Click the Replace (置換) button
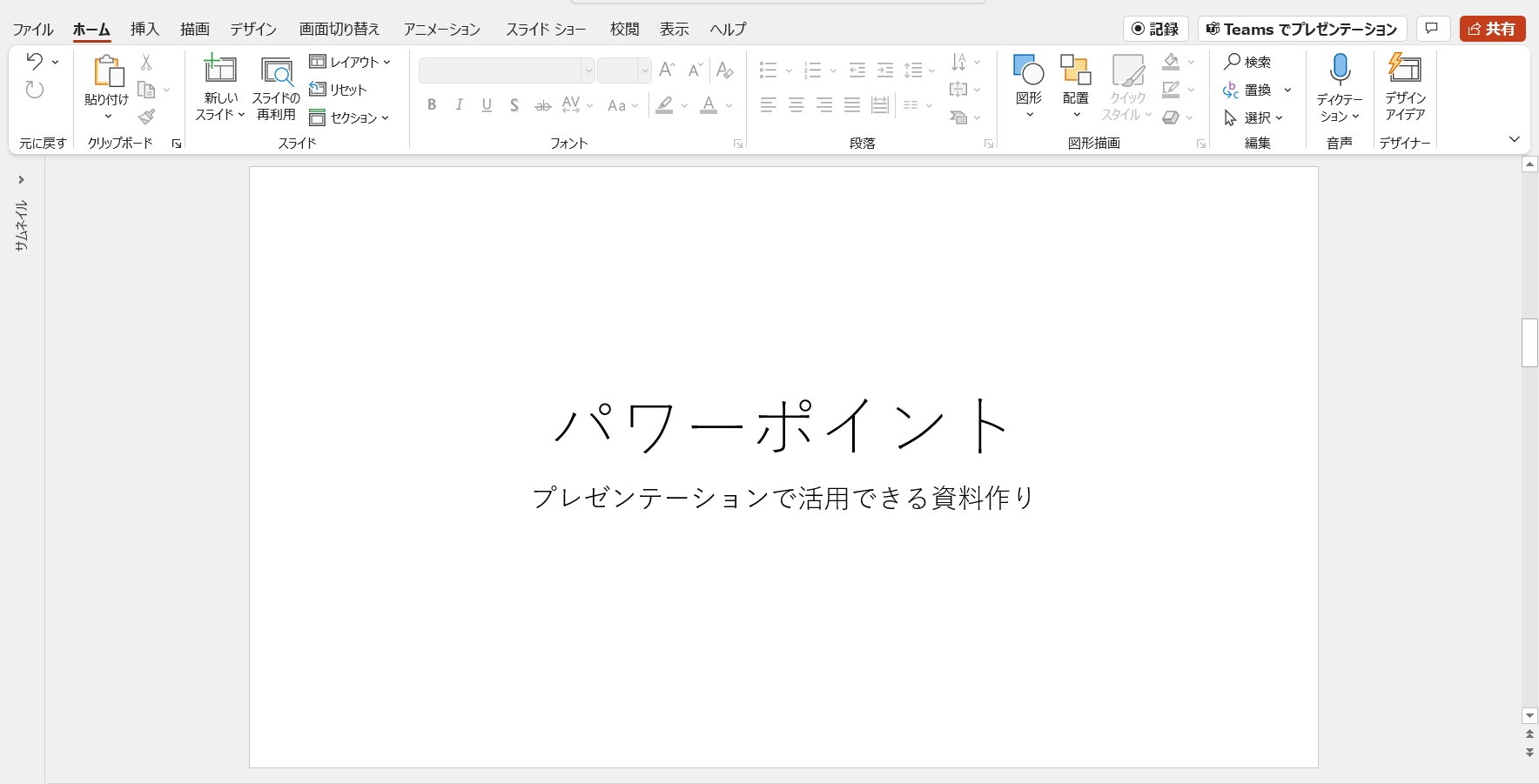This screenshot has width=1539, height=784. (x=1247, y=90)
